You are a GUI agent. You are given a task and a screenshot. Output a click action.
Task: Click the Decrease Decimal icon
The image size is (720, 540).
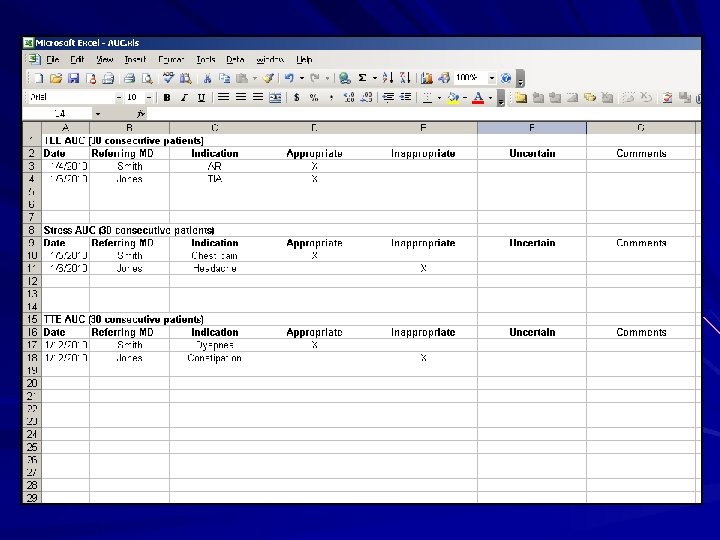366,97
